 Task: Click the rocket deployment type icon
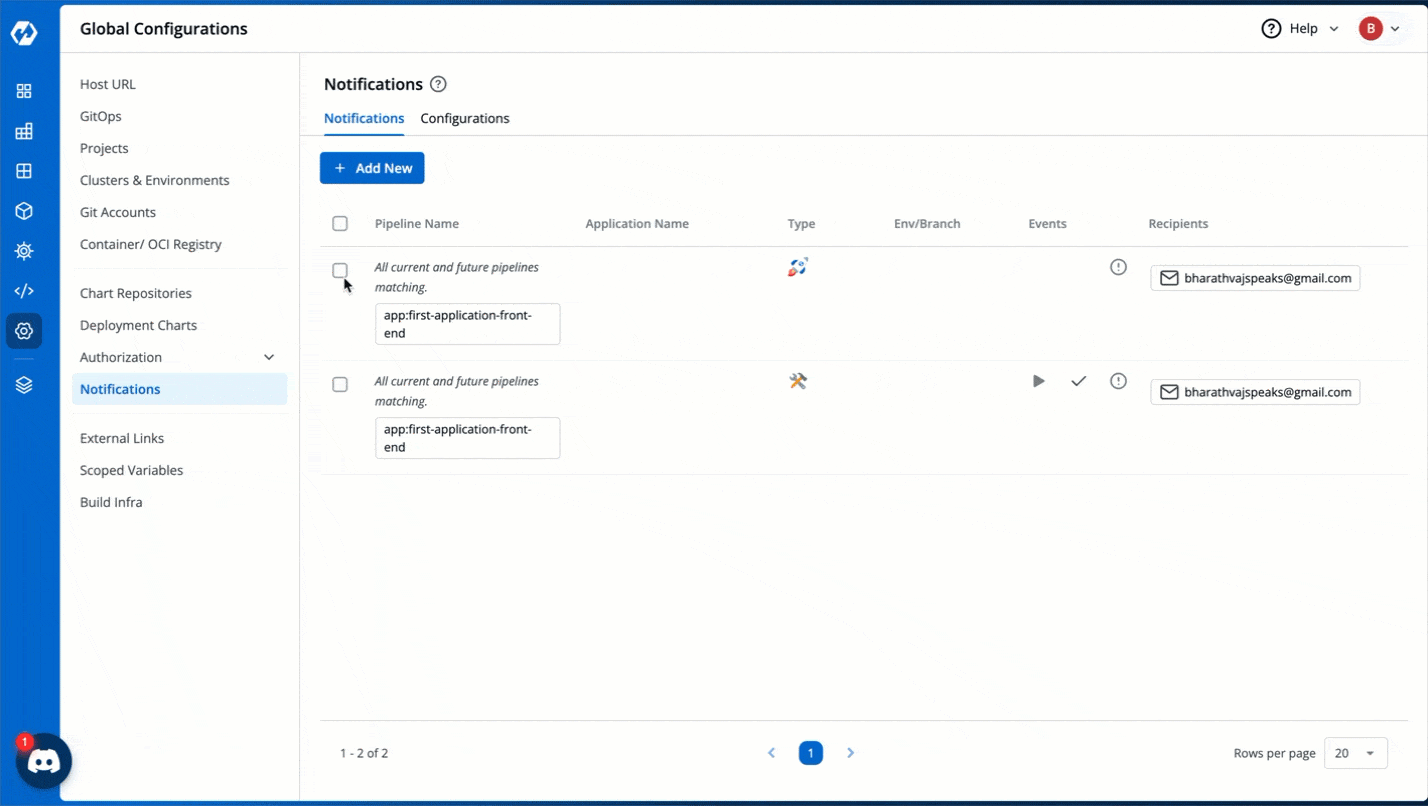[797, 266]
